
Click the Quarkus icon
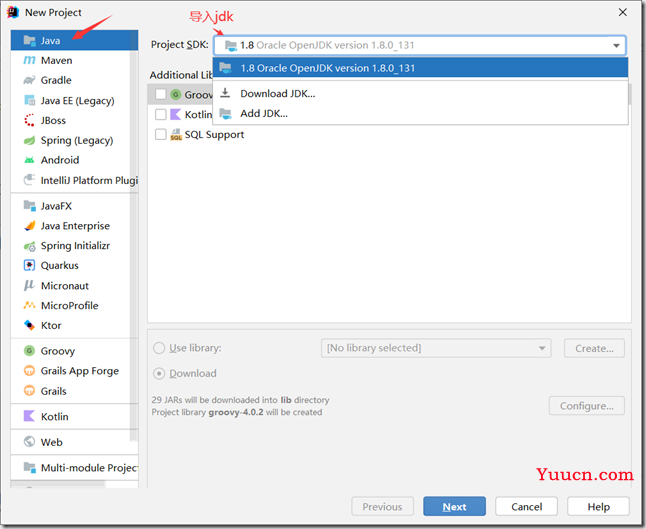(x=29, y=265)
